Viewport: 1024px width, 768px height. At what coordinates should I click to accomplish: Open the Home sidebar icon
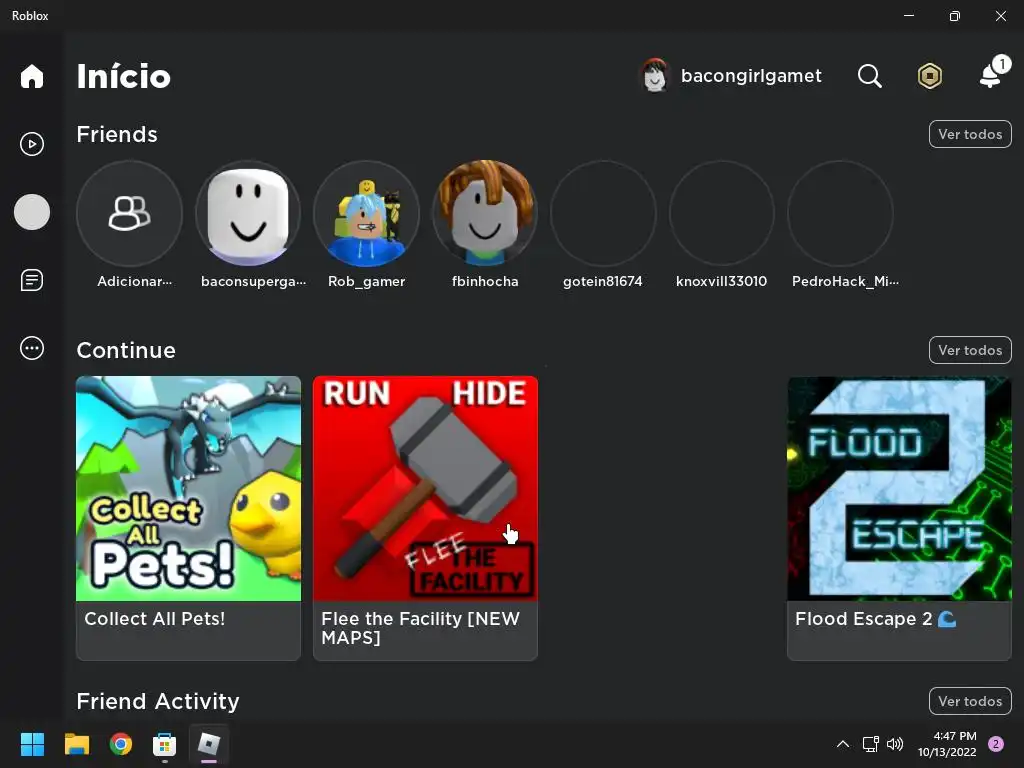click(x=31, y=76)
